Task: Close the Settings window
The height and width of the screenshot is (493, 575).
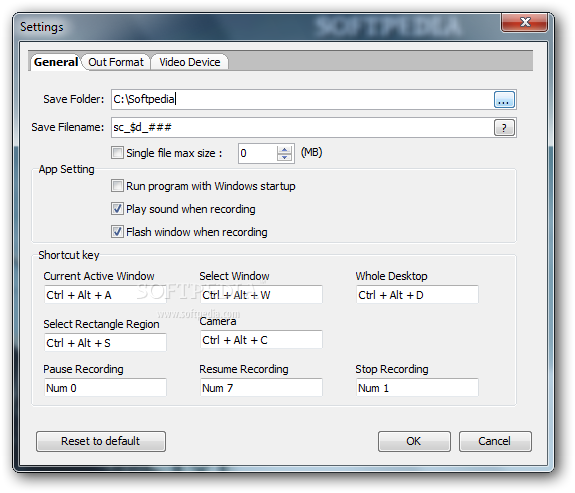Action: (x=525, y=22)
